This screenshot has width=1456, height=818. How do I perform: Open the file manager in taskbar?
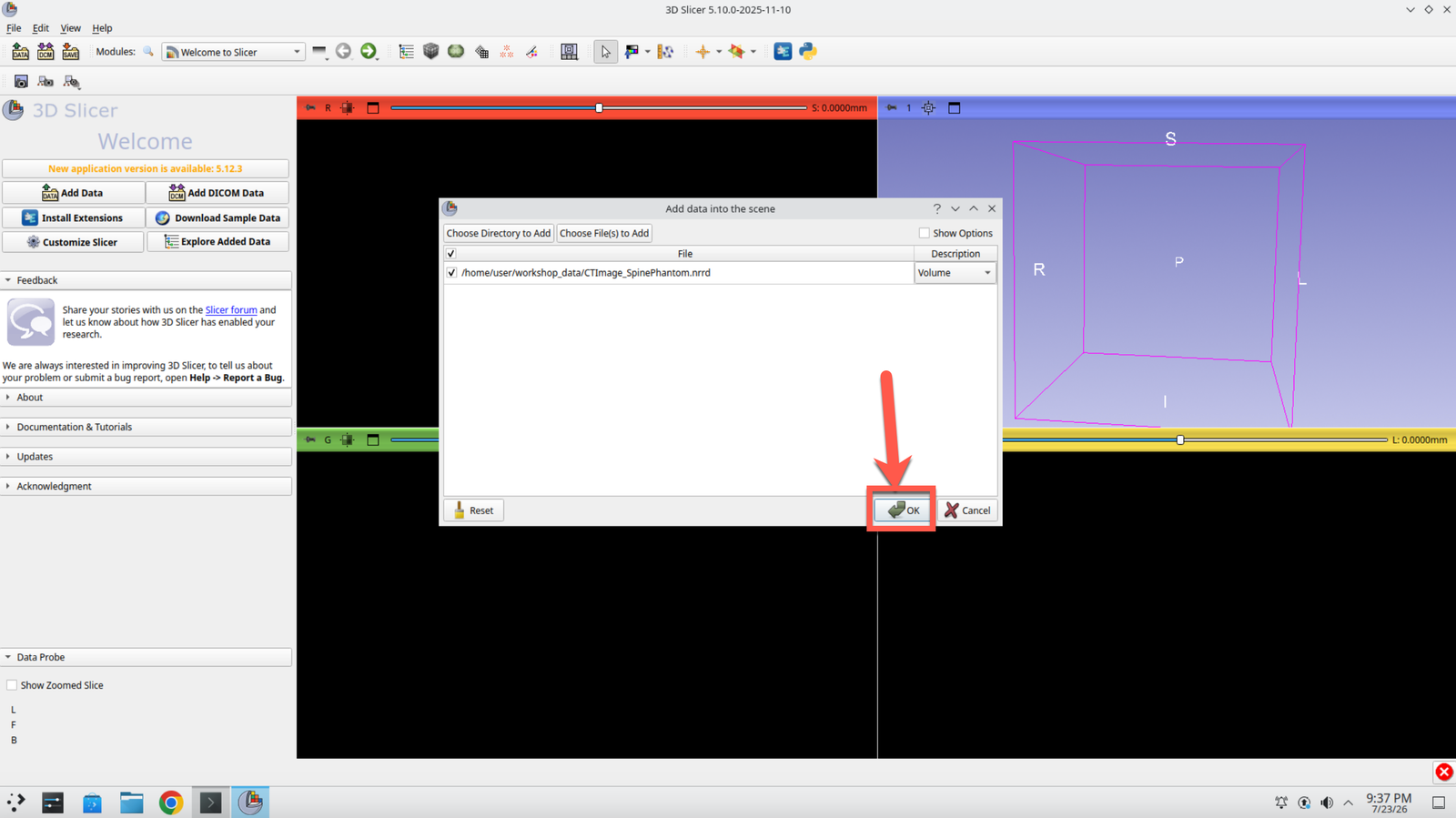pos(132,803)
